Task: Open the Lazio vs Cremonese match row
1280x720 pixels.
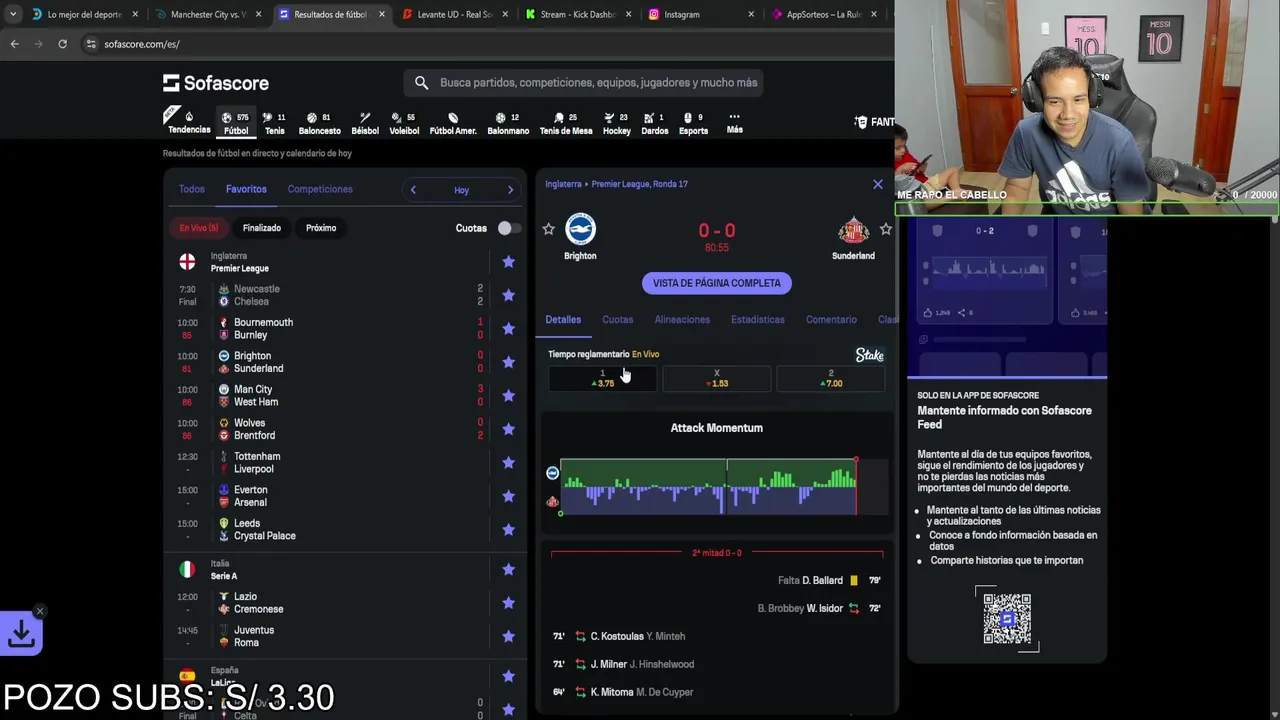Action: 346,603
